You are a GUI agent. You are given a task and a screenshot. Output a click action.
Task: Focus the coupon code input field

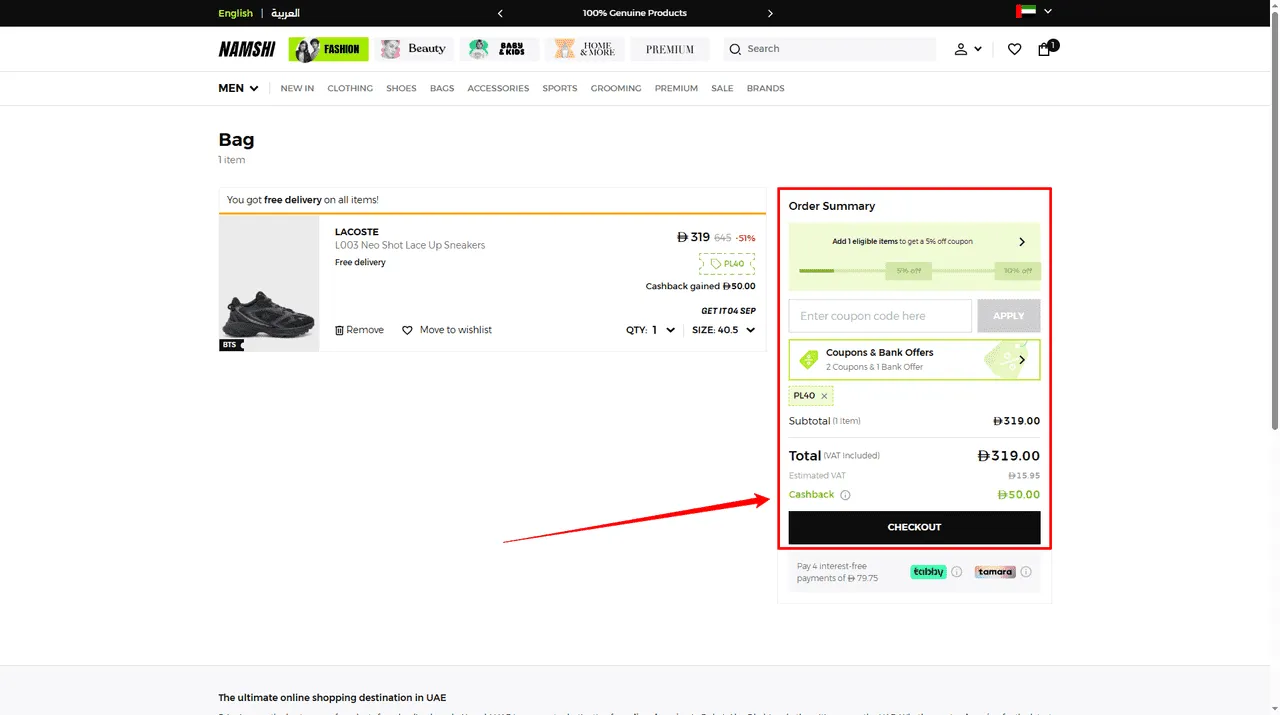point(880,316)
